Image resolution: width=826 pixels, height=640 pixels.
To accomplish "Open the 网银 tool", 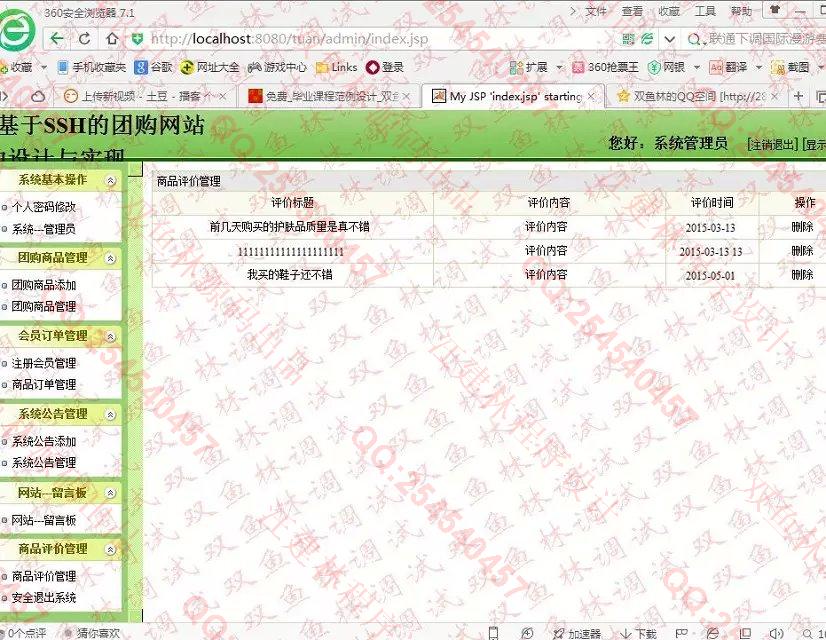I will 666,67.
